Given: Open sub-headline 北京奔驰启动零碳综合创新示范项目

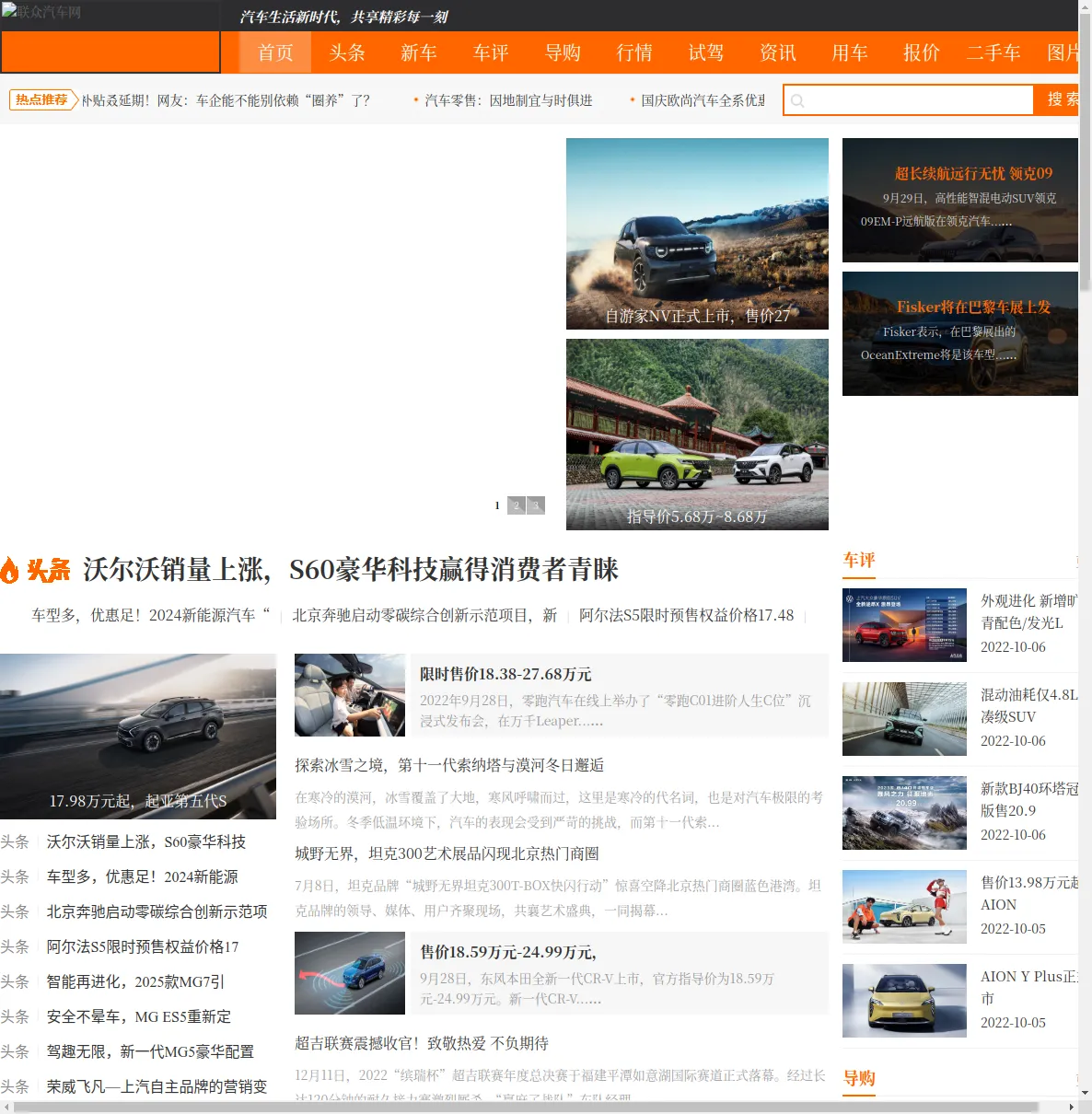Looking at the screenshot, I should tap(424, 615).
